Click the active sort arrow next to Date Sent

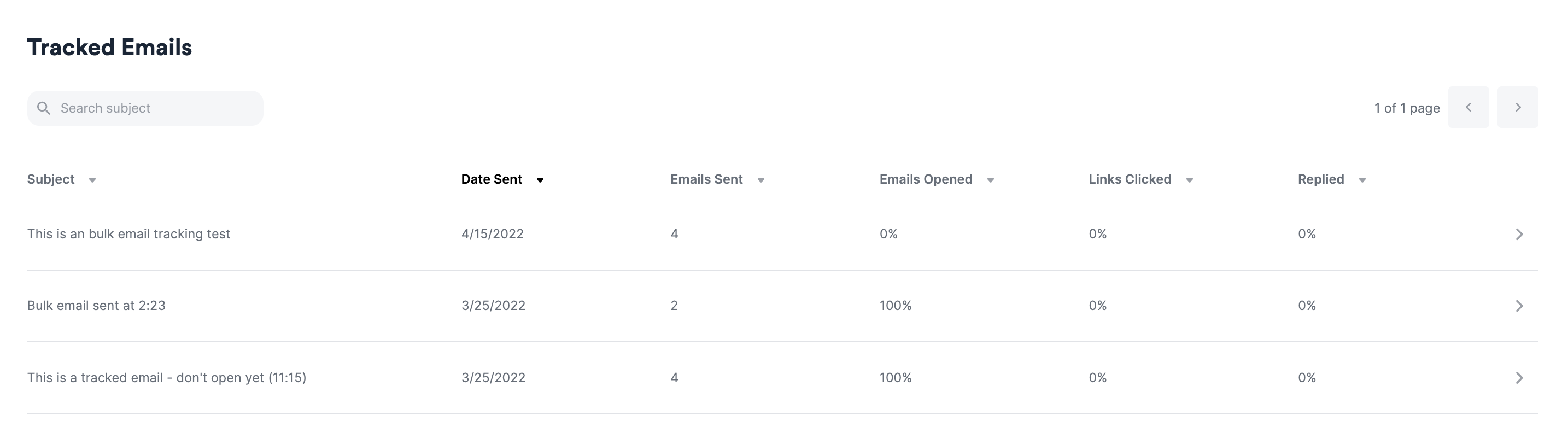[541, 180]
